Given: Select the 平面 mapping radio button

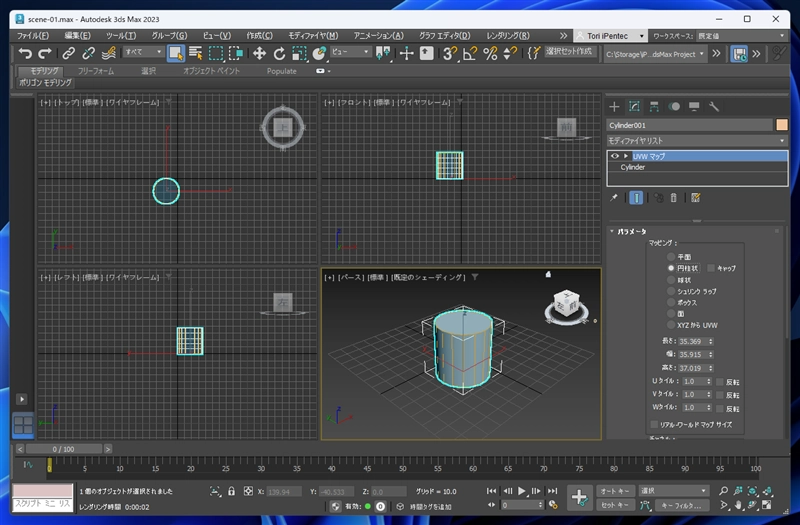Looking at the screenshot, I should [x=671, y=257].
